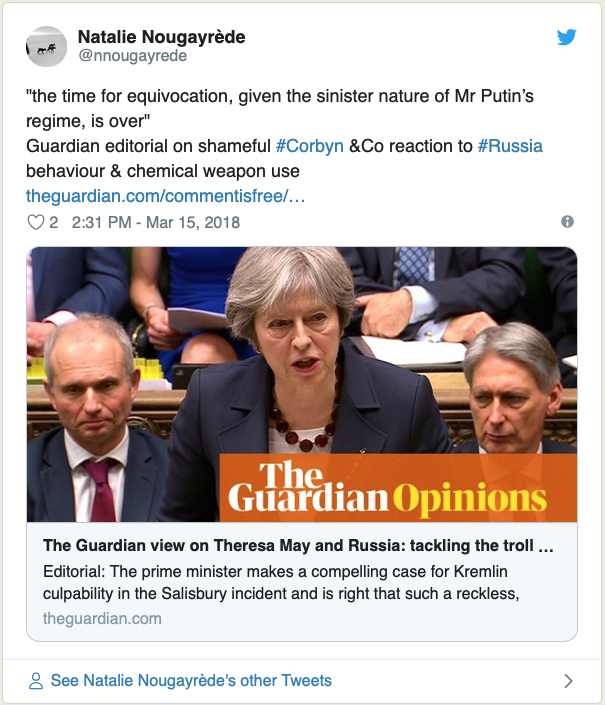This screenshot has width=605, height=705.
Task: See Natalie Nougayrède's other Tweets
Action: coord(191,681)
